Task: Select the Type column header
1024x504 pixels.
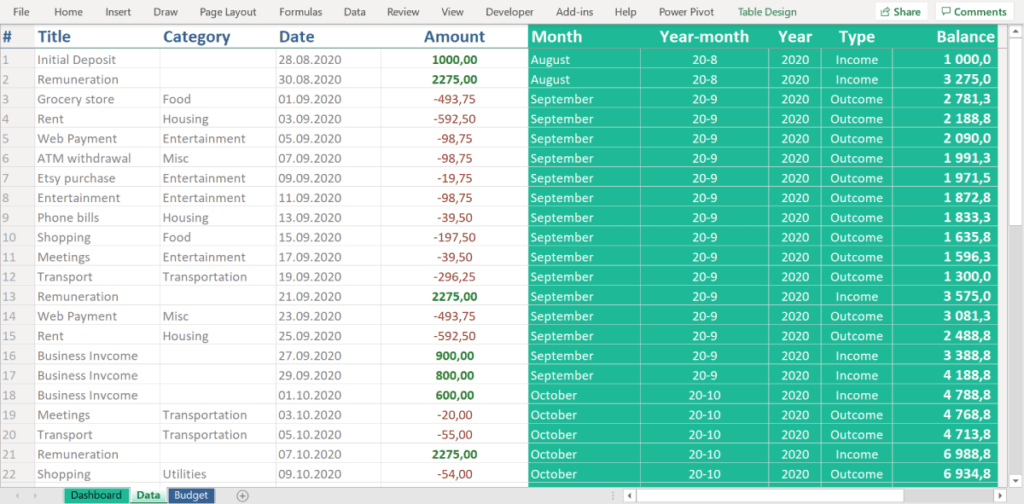Action: point(857,37)
